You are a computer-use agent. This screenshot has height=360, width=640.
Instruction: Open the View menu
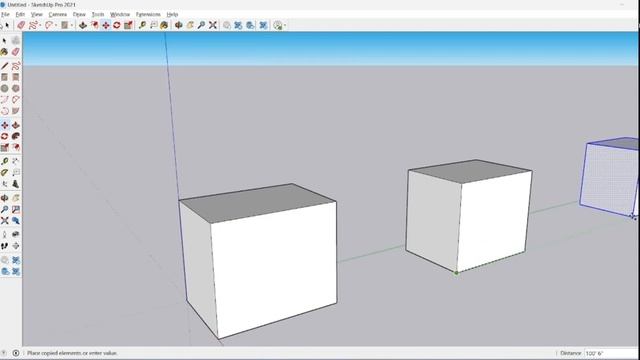pos(37,14)
